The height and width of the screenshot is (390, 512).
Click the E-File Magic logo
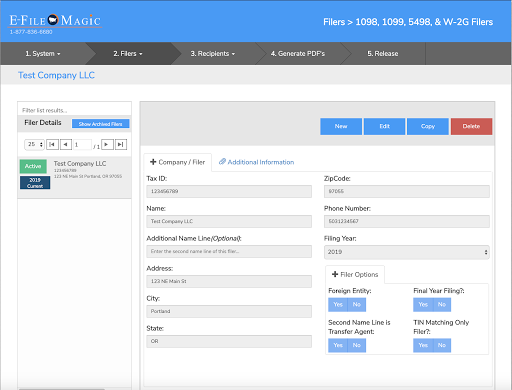[55, 20]
